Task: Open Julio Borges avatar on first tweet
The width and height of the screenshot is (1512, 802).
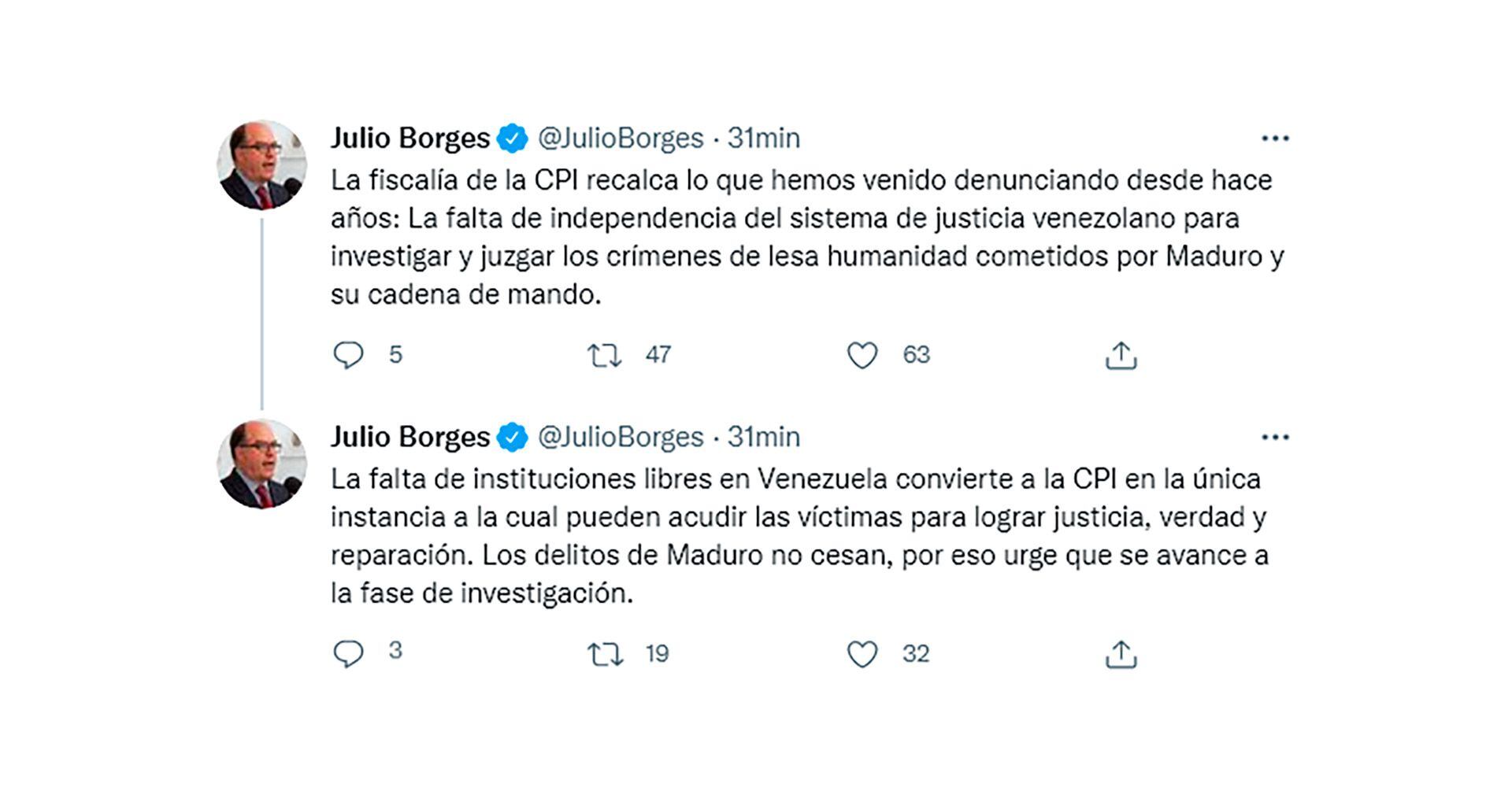Action: (261, 165)
